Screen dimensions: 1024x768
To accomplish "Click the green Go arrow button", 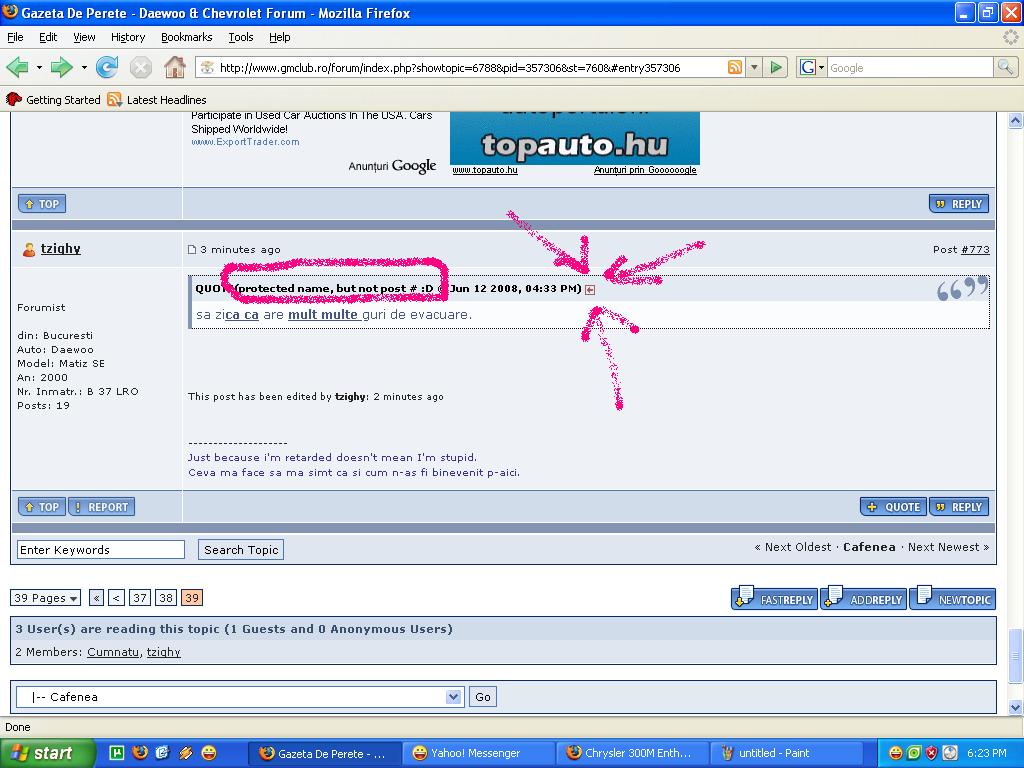I will coord(776,68).
